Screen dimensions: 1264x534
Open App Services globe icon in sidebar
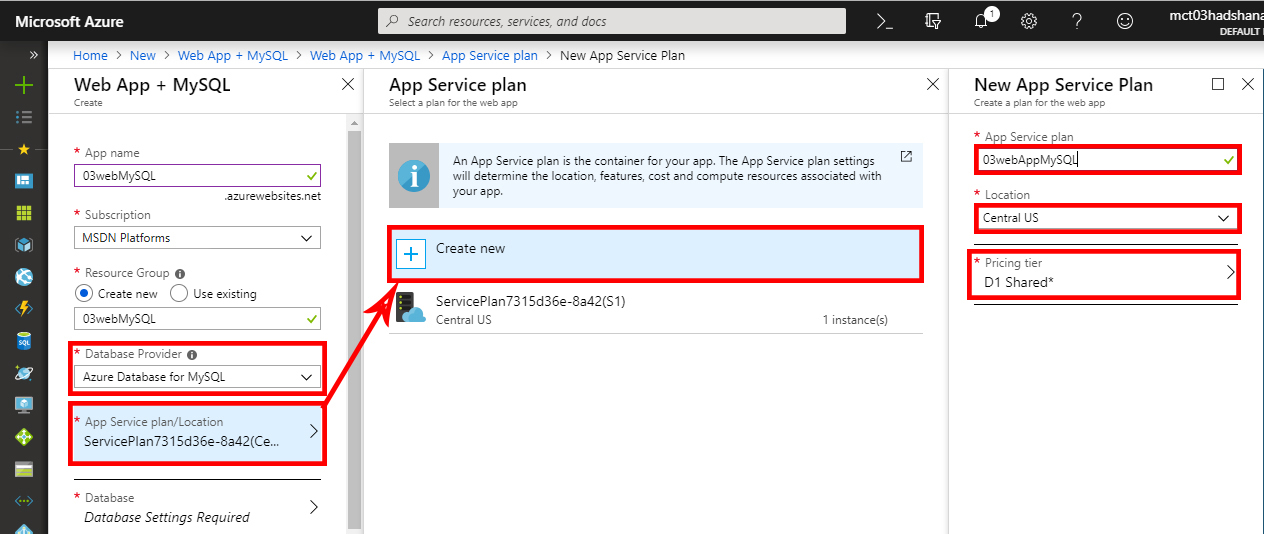[24, 277]
